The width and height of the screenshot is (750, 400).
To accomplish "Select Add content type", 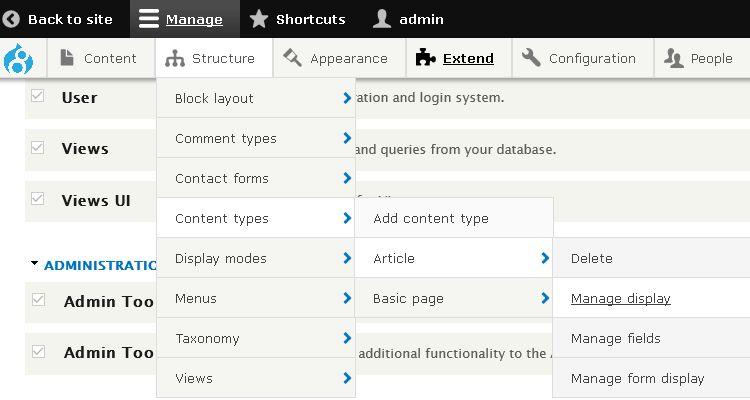I will (x=454, y=218).
